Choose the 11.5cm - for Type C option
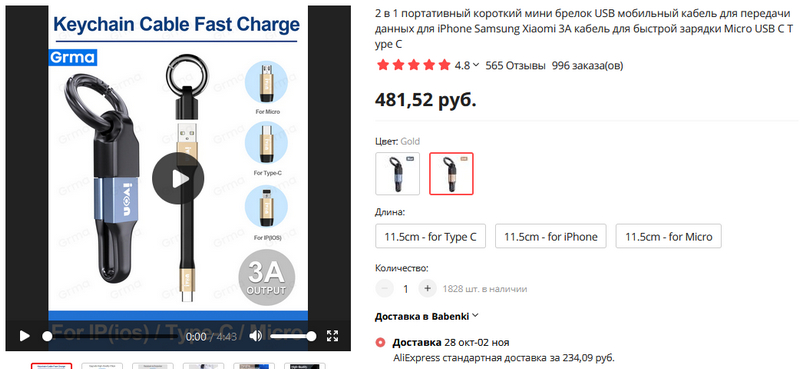The height and width of the screenshot is (369, 800). pos(431,236)
